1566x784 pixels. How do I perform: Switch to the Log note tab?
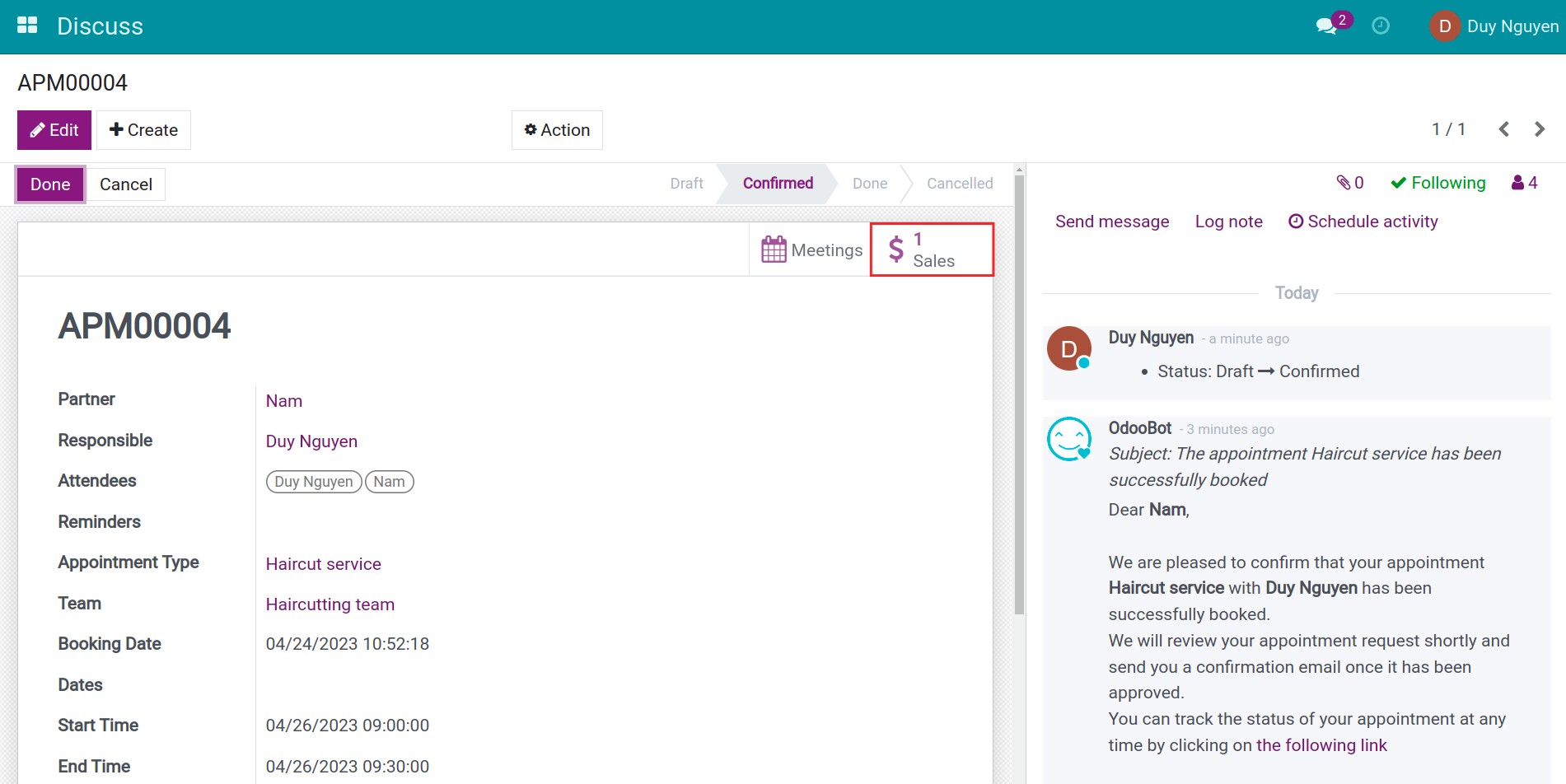pyautogui.click(x=1228, y=222)
